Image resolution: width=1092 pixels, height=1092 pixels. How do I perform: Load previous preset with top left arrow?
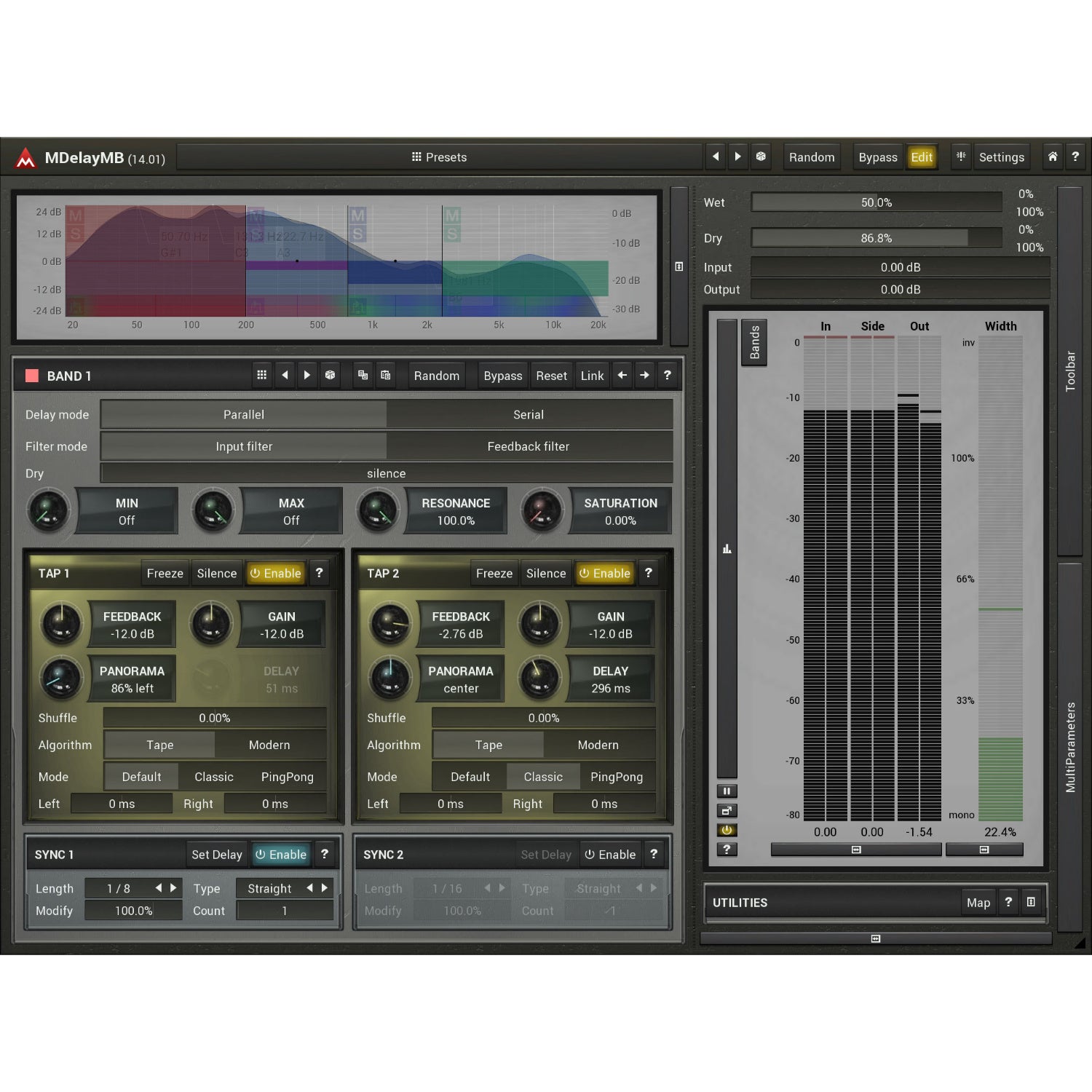pos(716,157)
